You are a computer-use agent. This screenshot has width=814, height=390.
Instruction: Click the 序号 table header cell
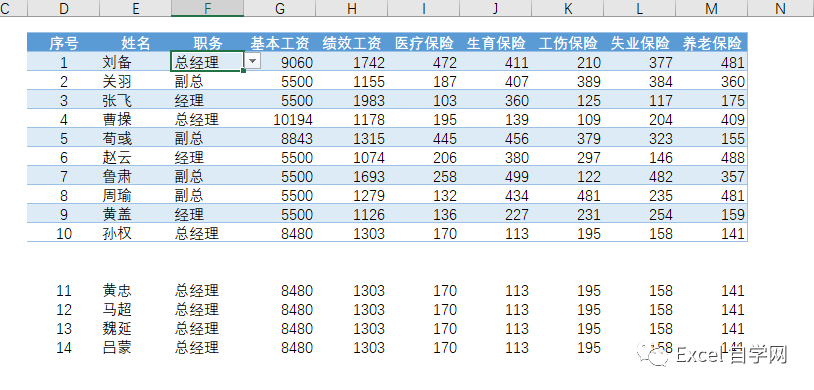[x=64, y=43]
